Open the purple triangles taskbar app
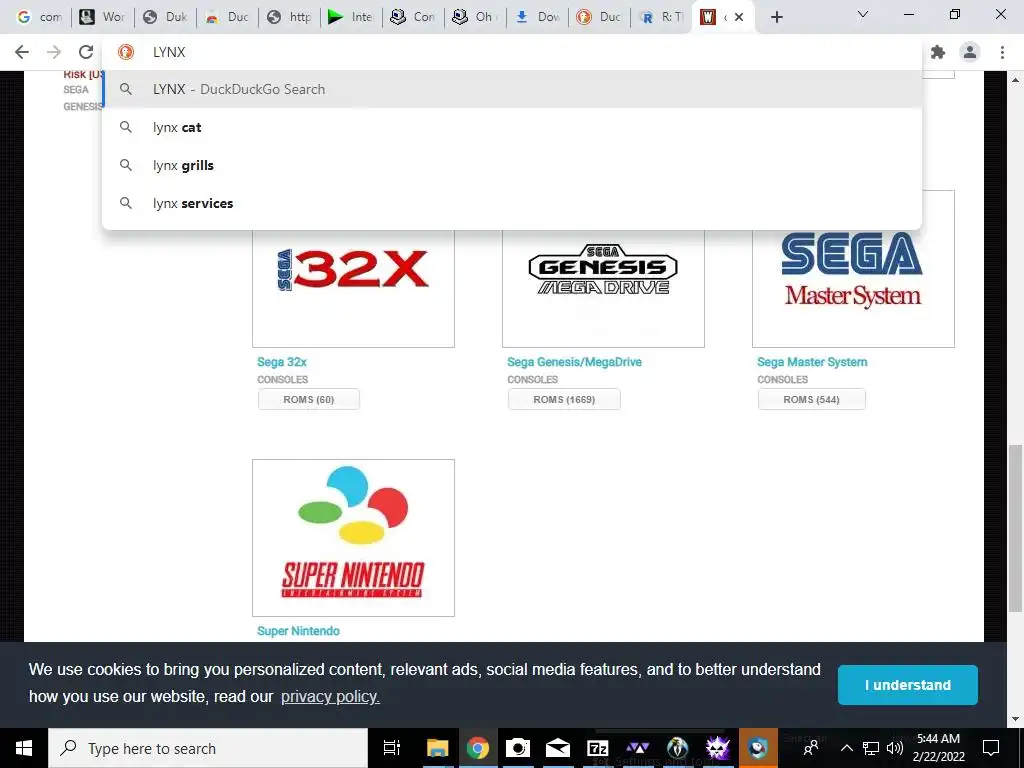Screen dimensions: 1024x768 (x=637, y=748)
